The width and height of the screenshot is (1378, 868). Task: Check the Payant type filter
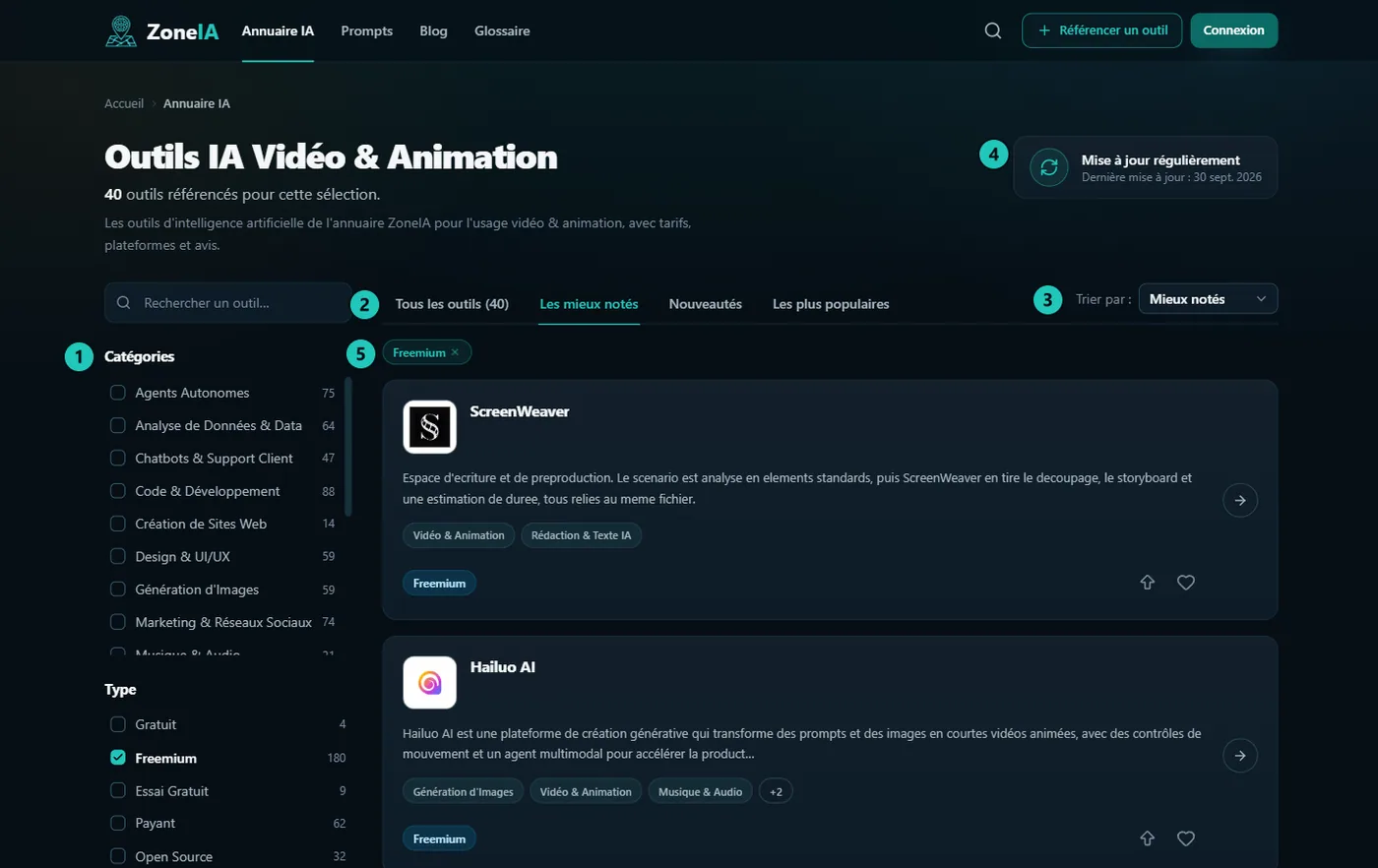pos(118,823)
